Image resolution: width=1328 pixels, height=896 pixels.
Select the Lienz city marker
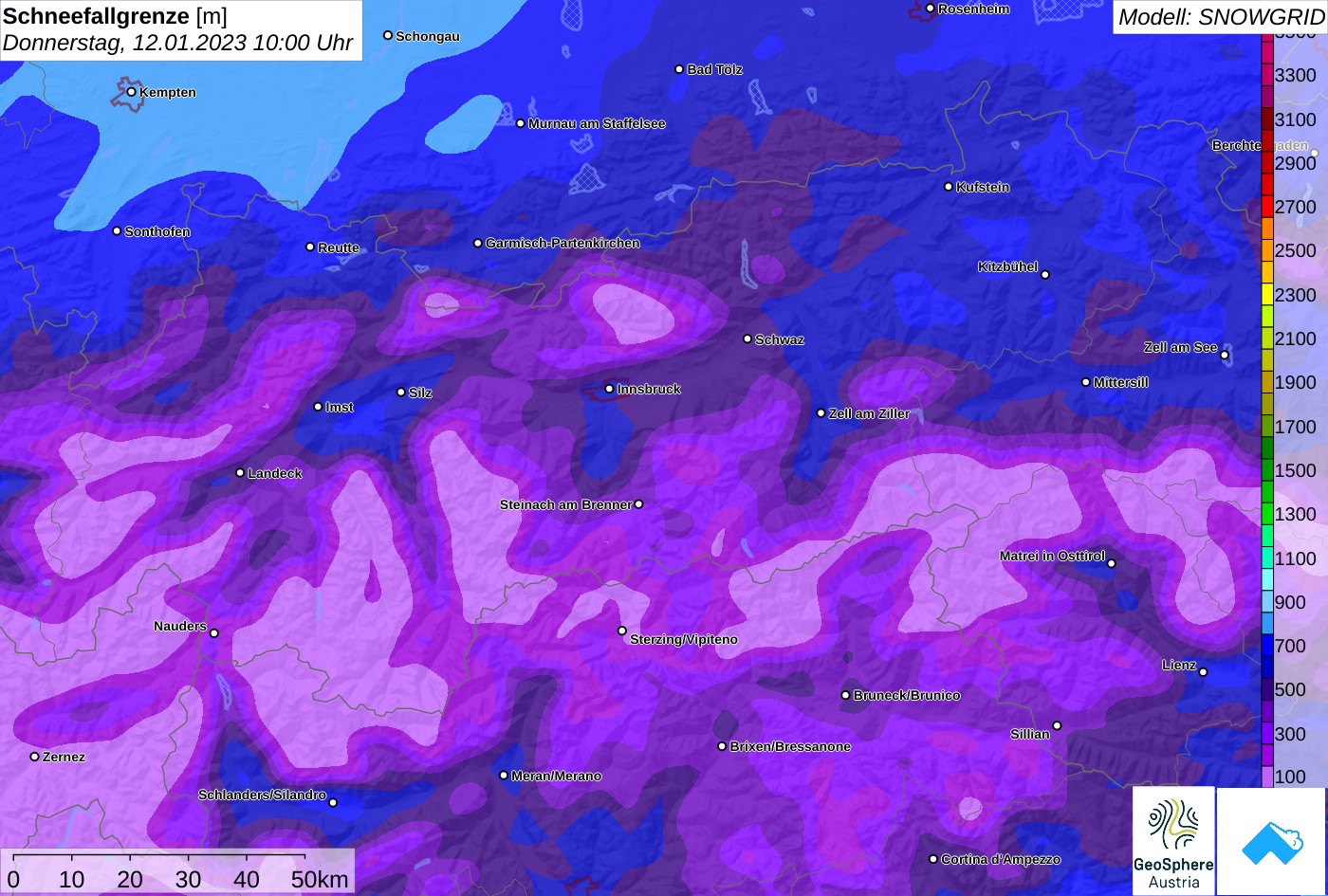[1203, 672]
